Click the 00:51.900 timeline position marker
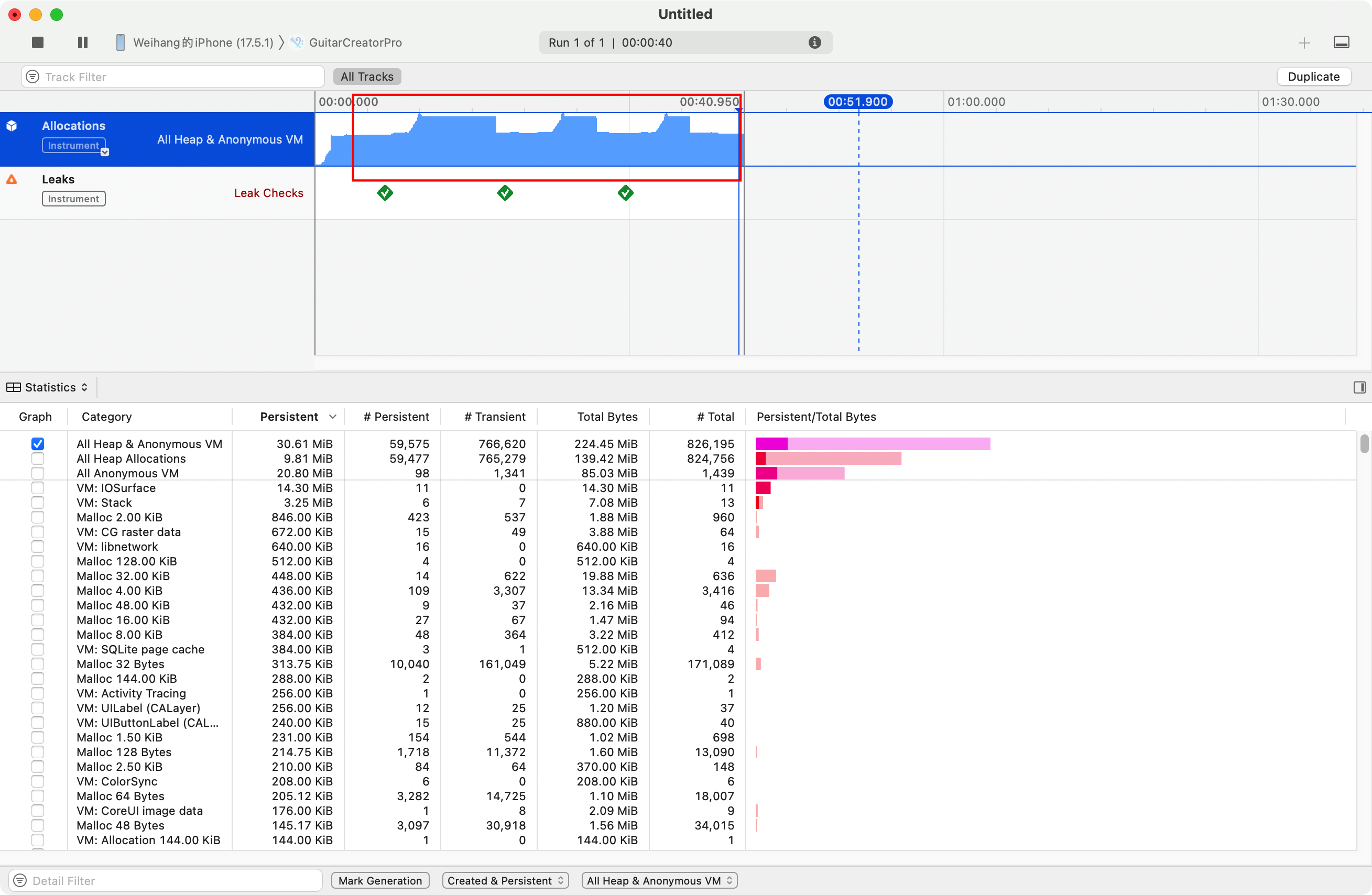Viewport: 1372px width, 895px height. coord(858,102)
